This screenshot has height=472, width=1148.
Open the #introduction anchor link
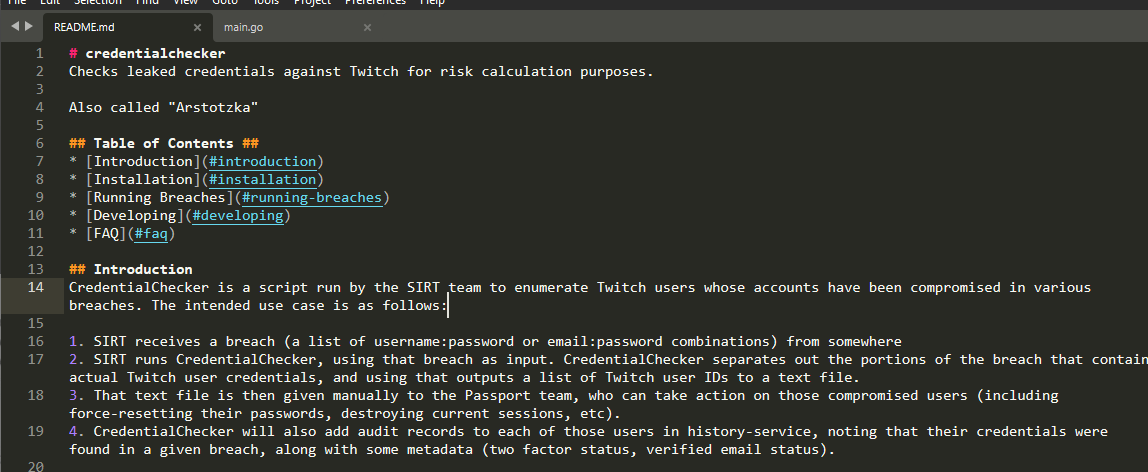tap(262, 162)
